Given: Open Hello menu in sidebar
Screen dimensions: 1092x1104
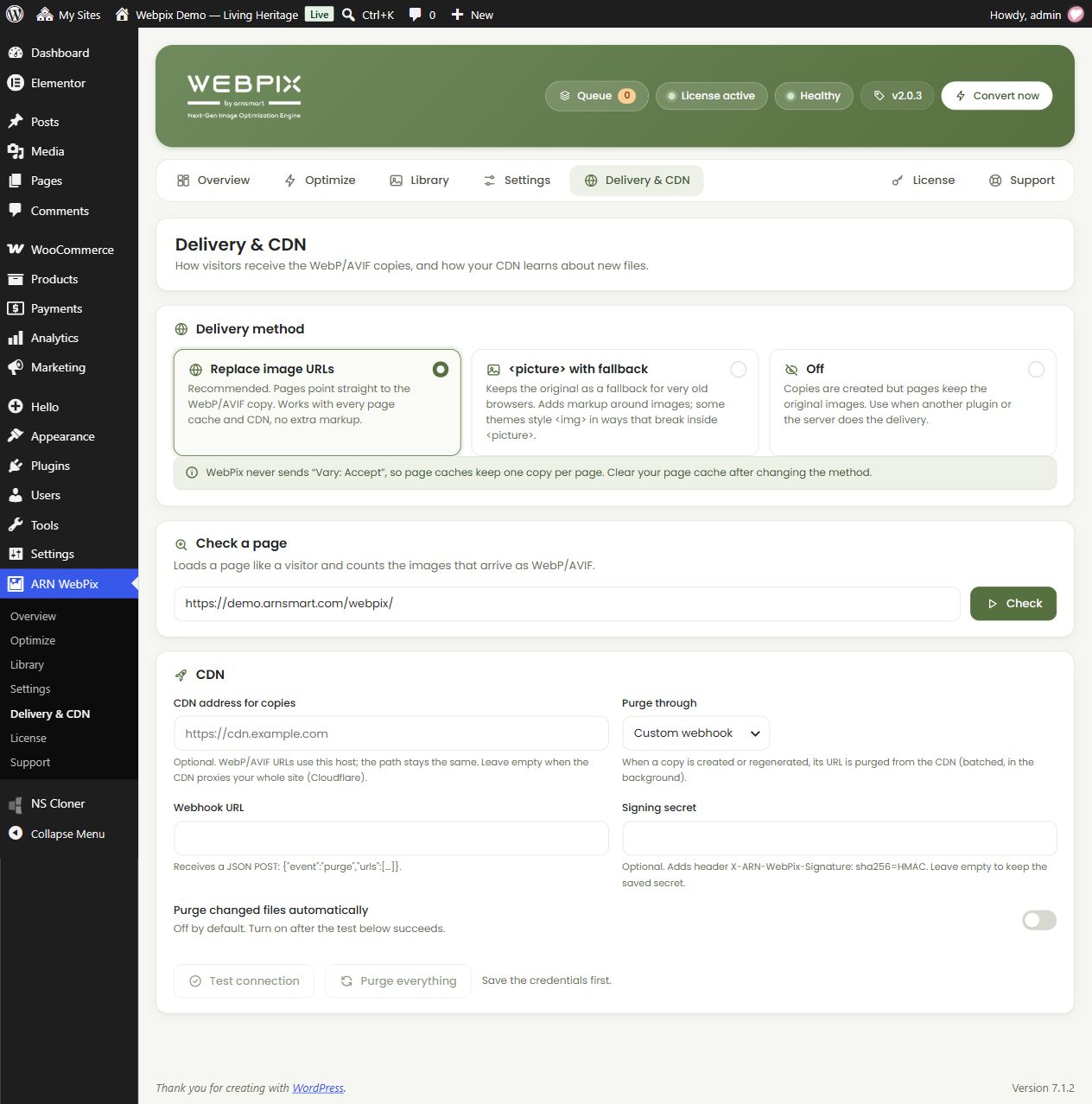Looking at the screenshot, I should 69,407.
